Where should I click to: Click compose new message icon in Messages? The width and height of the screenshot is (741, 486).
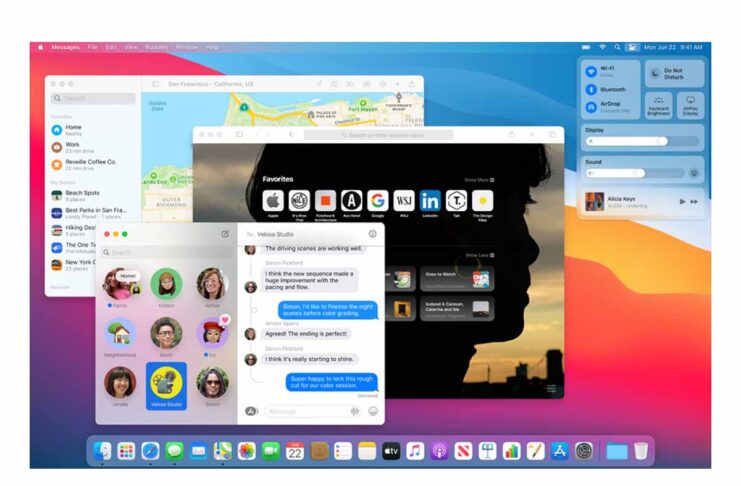click(x=225, y=234)
